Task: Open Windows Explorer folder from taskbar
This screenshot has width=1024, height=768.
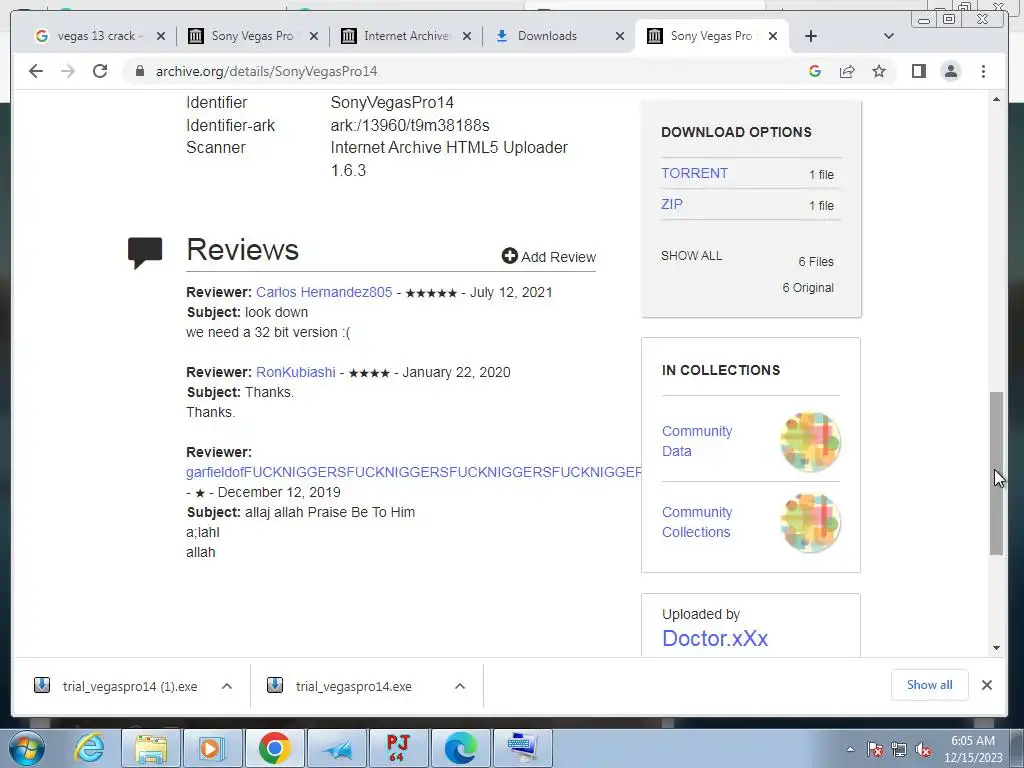Action: click(x=150, y=748)
